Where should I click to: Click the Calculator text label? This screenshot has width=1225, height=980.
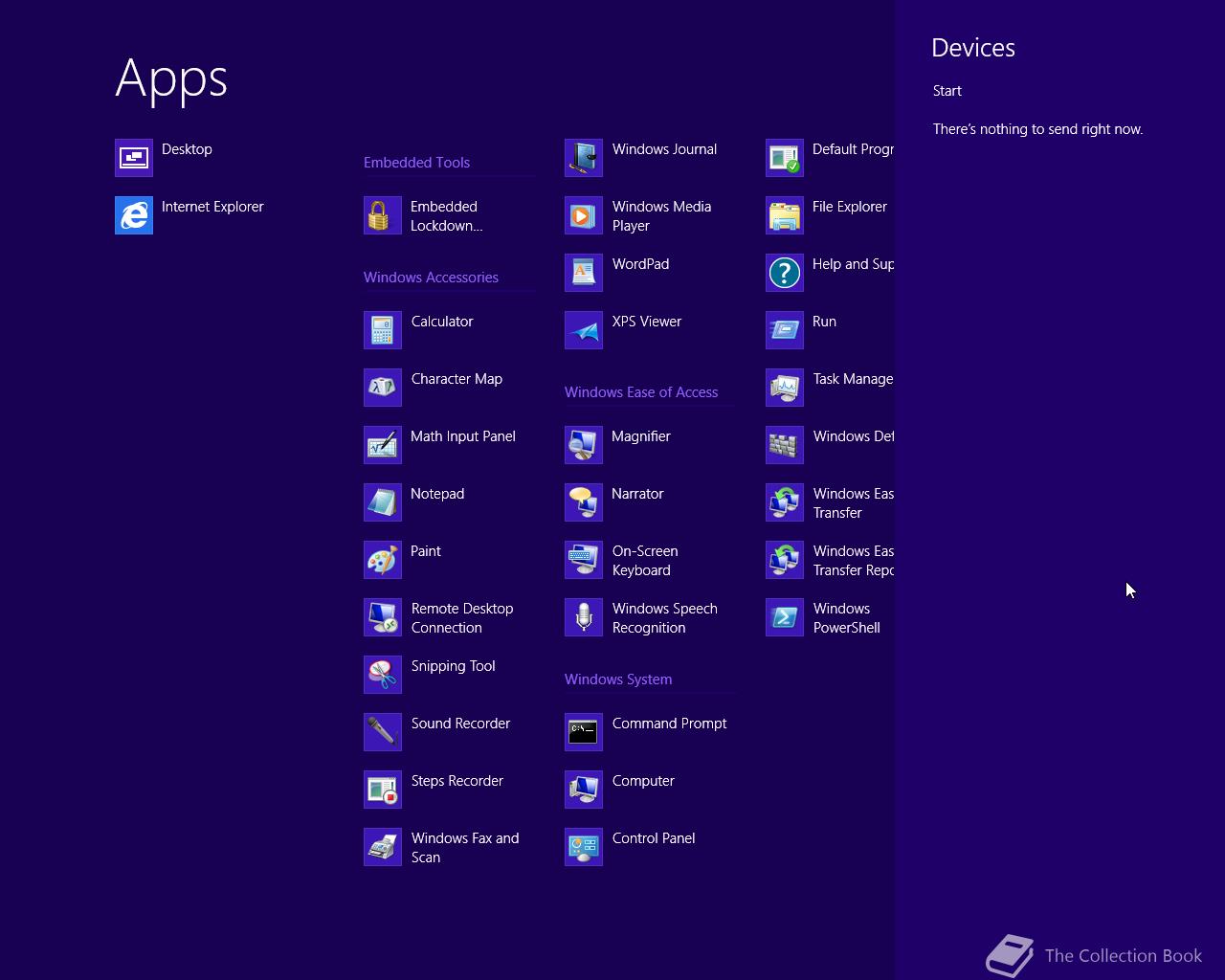(442, 322)
